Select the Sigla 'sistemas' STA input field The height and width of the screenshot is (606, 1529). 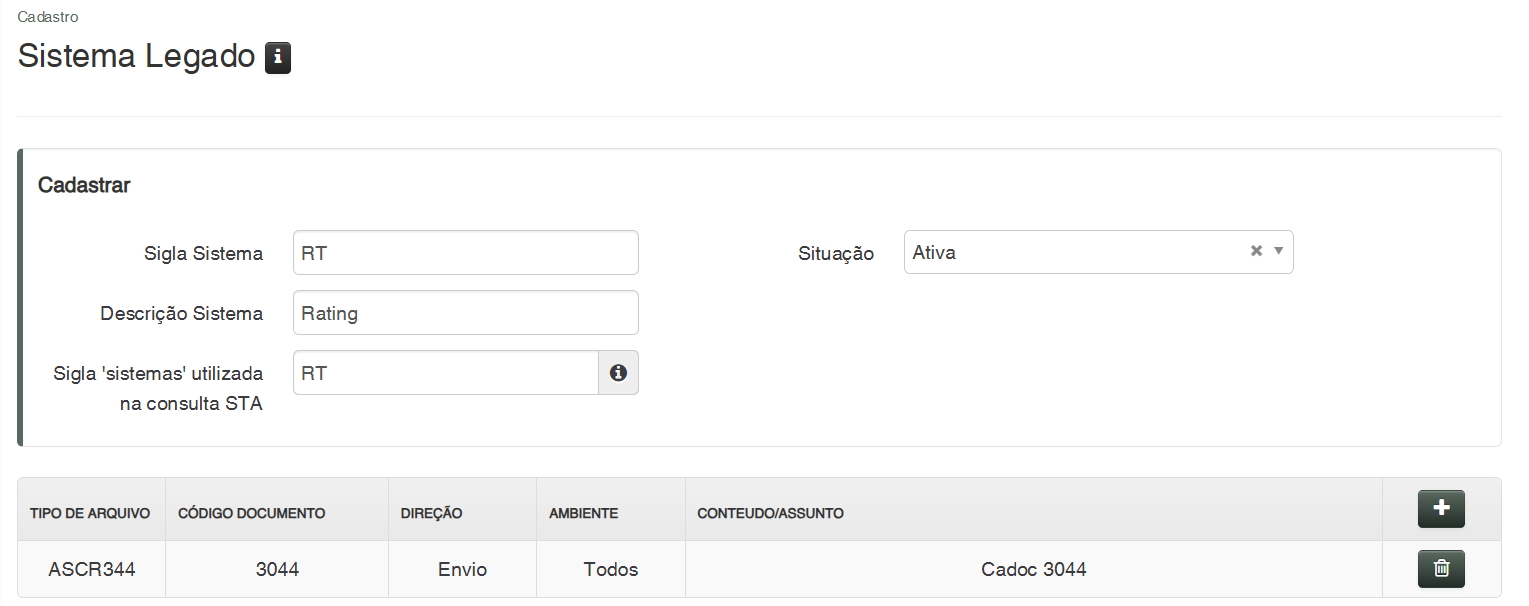[446, 373]
